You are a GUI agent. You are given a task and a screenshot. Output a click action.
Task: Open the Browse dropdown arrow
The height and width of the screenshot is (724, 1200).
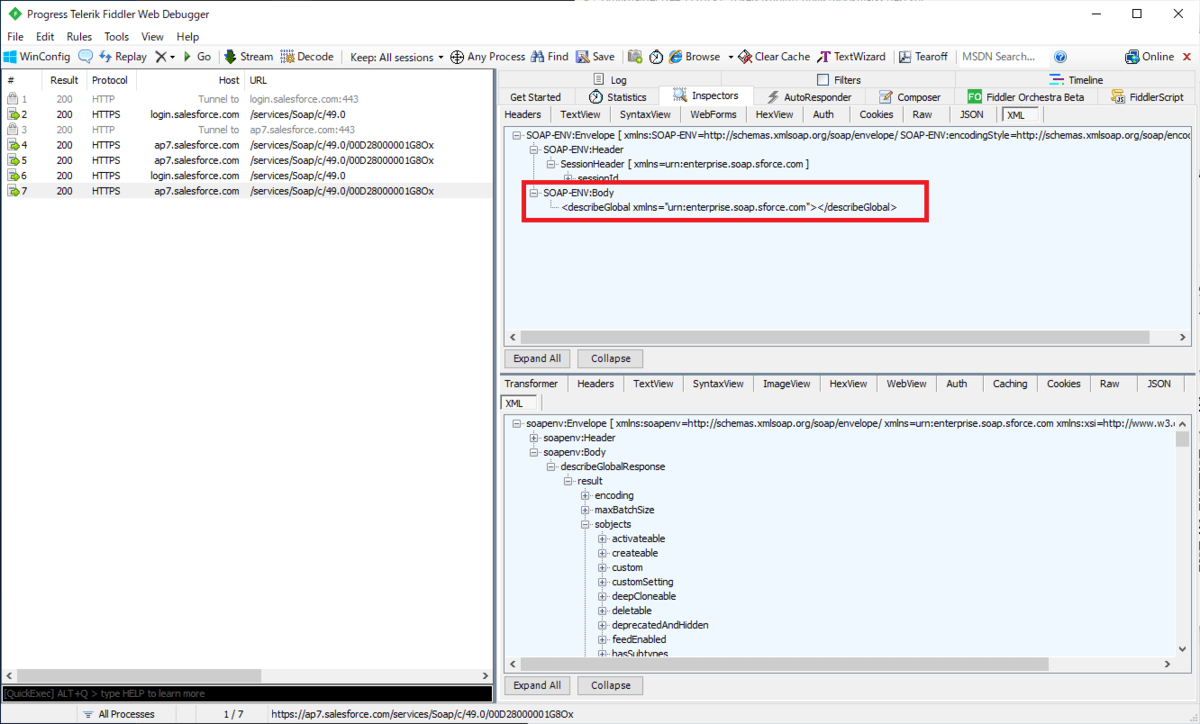pyautogui.click(x=730, y=57)
